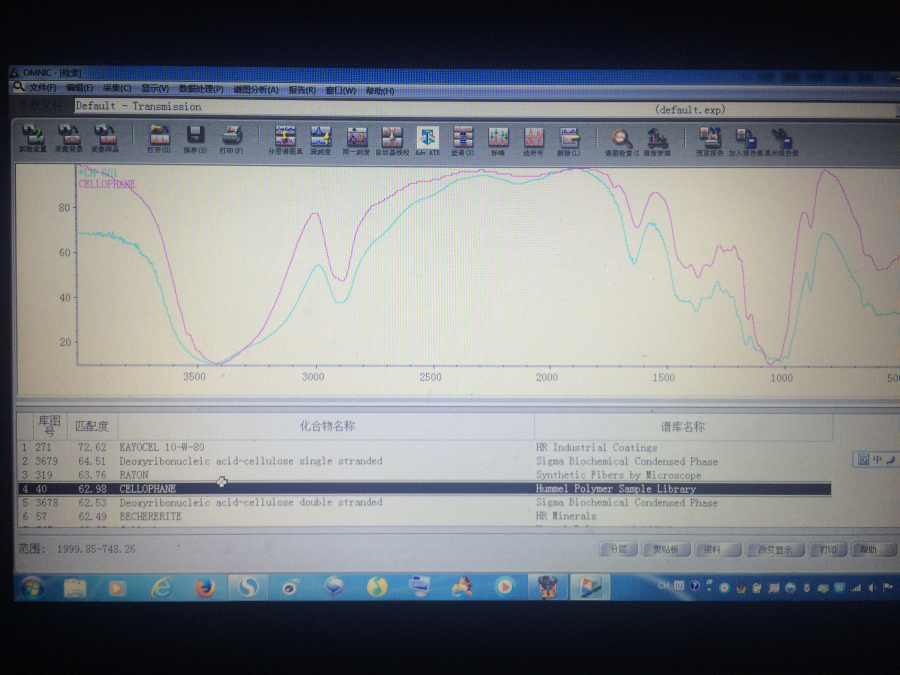Click the 剪贴板 button
Image resolution: width=900 pixels, height=675 pixels.
click(x=666, y=549)
